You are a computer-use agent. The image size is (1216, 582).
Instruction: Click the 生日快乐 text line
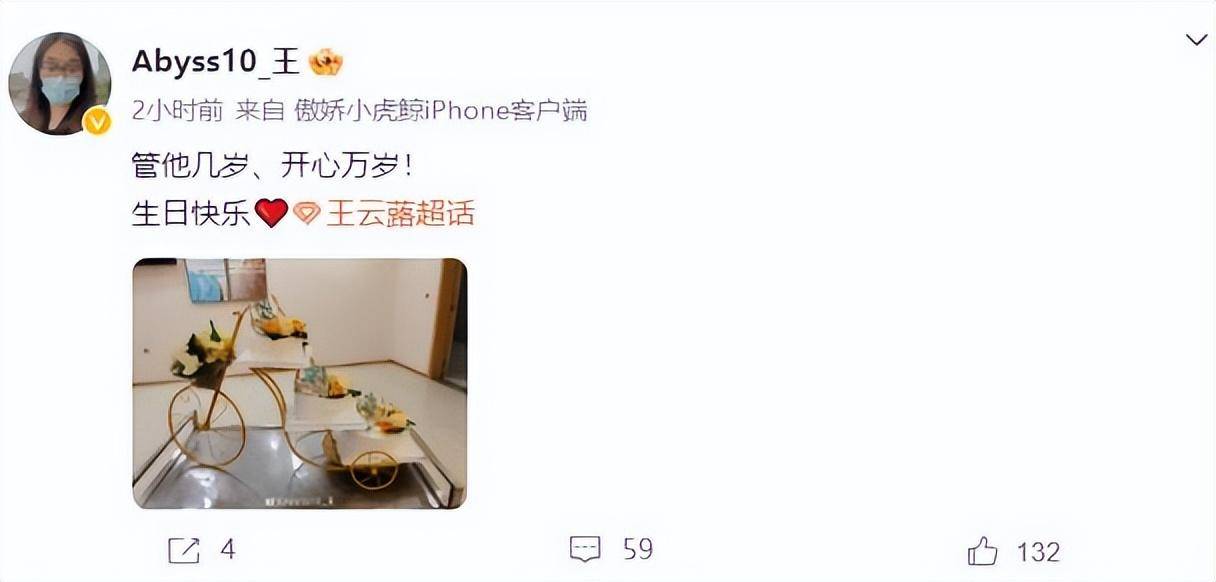(x=191, y=213)
